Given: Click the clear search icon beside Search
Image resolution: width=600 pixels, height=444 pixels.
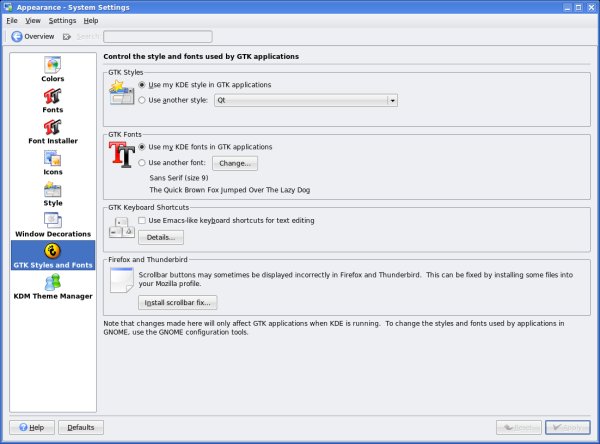Looking at the screenshot, I should pyautogui.click(x=67, y=37).
